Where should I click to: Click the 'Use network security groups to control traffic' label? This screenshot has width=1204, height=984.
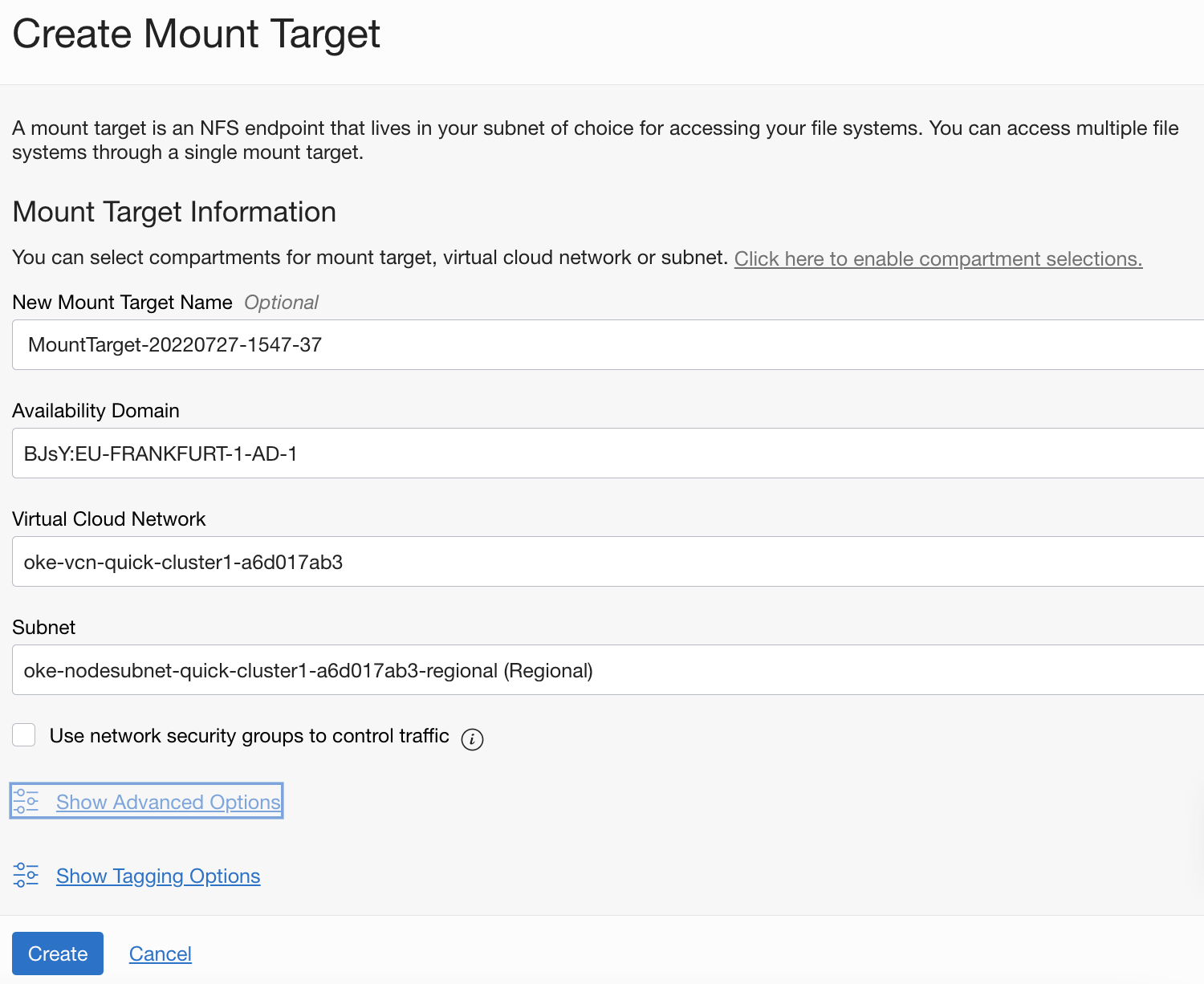point(249,736)
